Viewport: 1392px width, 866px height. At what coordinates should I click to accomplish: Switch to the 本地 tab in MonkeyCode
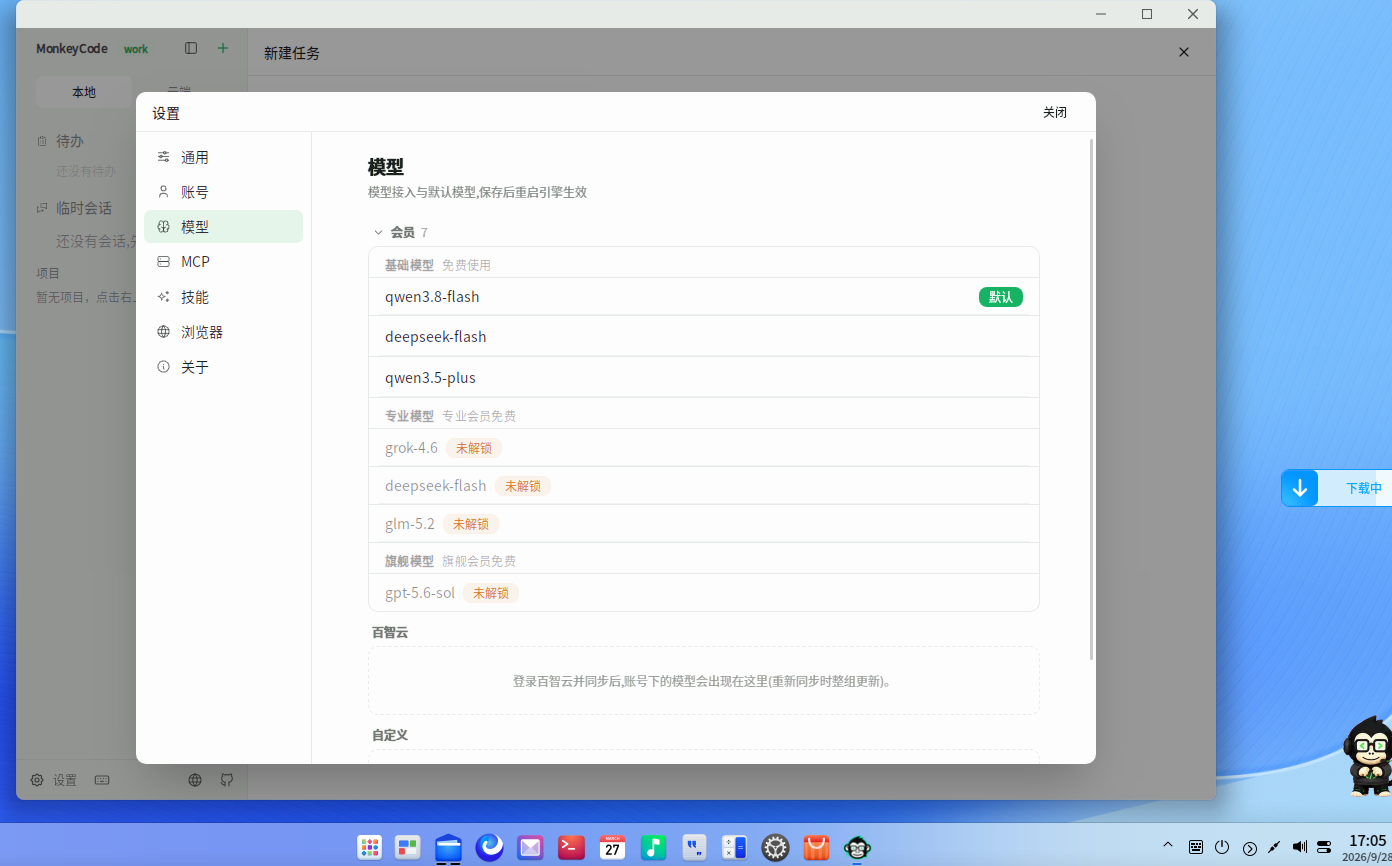[84, 92]
